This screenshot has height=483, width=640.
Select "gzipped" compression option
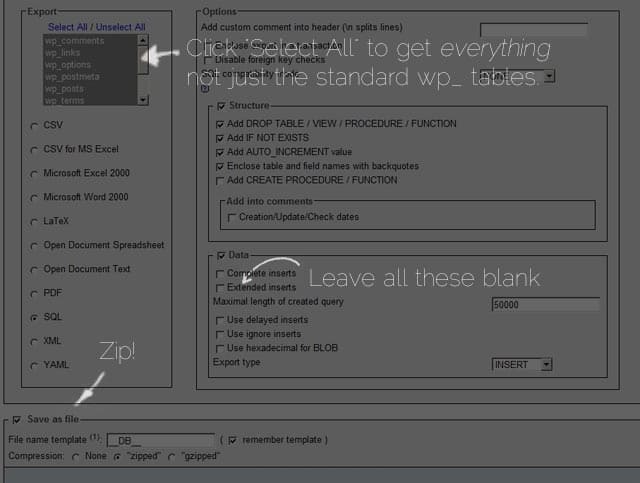[x=171, y=457]
